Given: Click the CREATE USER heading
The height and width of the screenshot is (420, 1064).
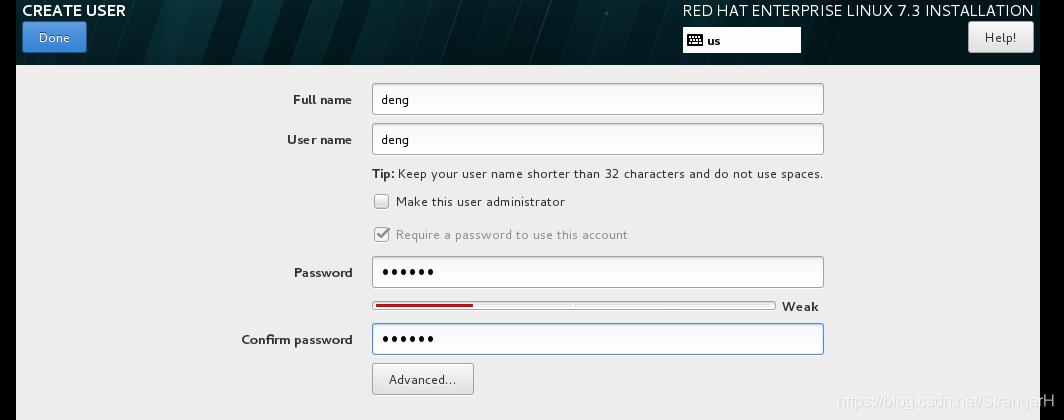Looking at the screenshot, I should [x=74, y=11].
